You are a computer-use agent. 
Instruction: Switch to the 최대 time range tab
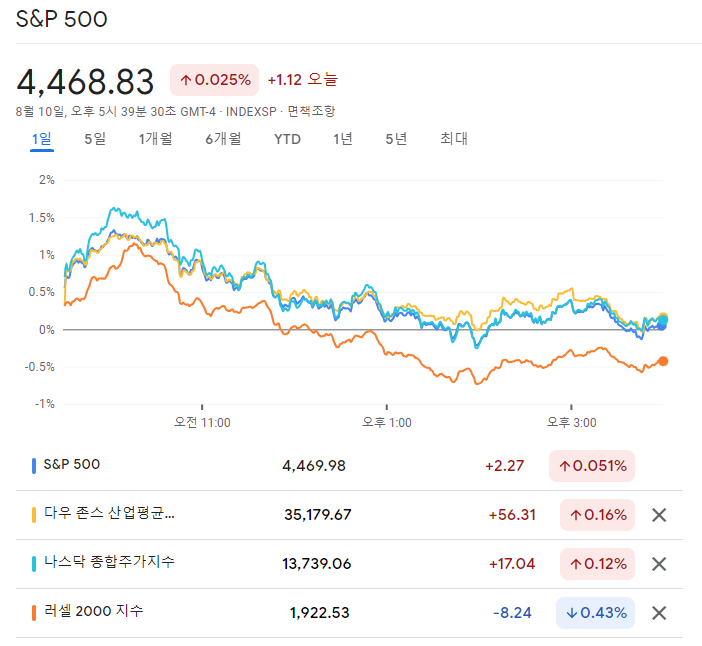[x=454, y=139]
